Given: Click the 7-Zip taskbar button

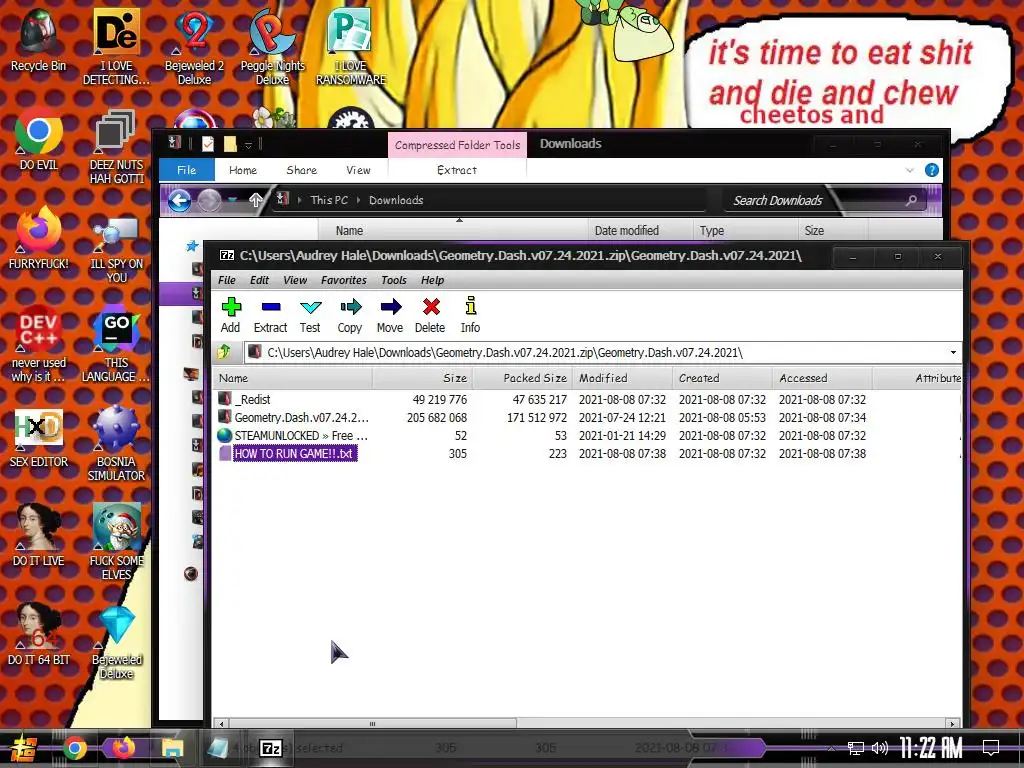Looking at the screenshot, I should point(270,748).
